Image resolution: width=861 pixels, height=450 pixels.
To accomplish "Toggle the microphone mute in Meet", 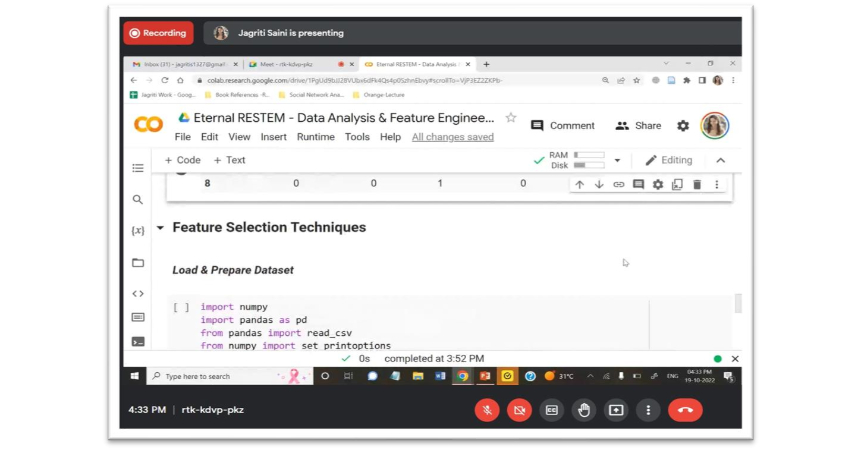I will 487,410.
